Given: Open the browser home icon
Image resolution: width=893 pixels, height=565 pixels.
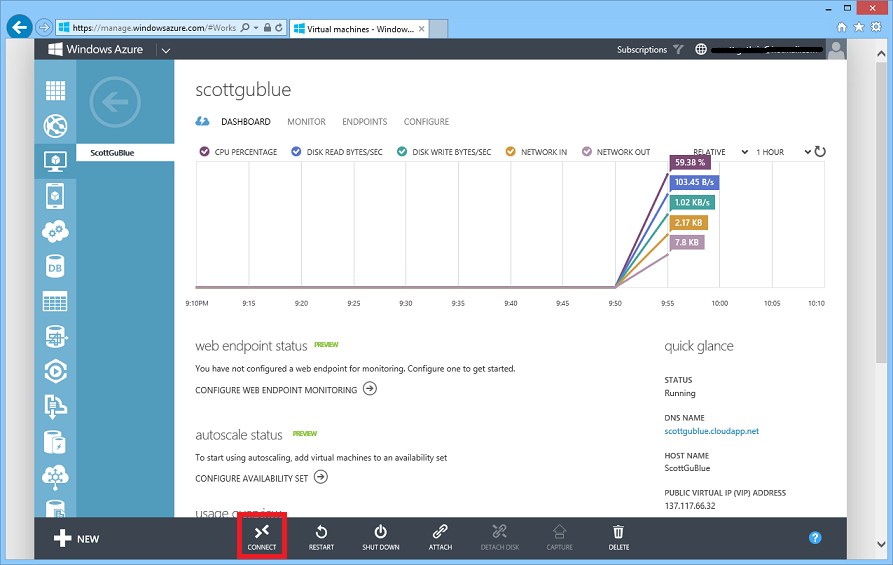Looking at the screenshot, I should pos(841,27).
